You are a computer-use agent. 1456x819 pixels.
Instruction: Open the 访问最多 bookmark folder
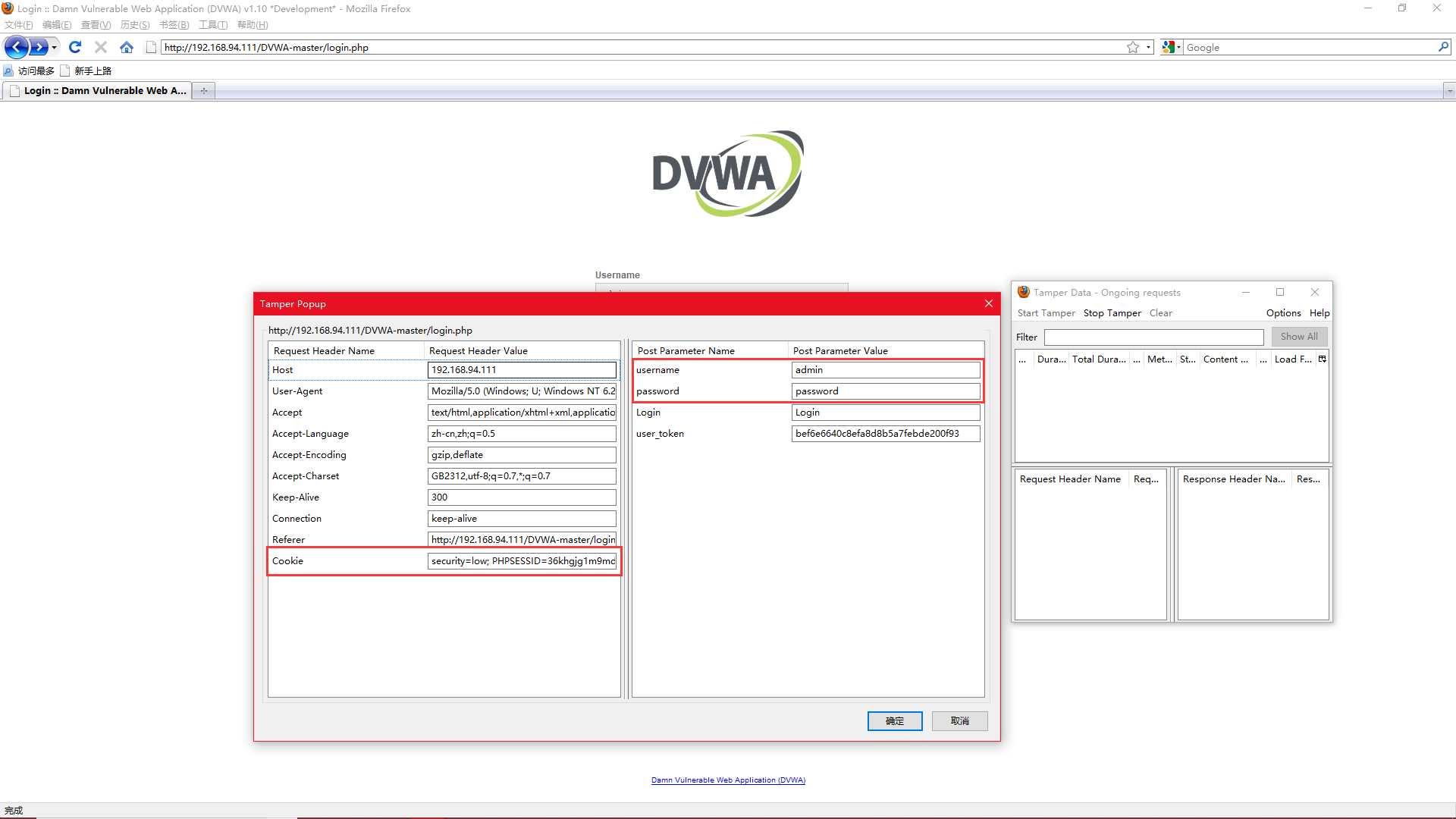[29, 71]
